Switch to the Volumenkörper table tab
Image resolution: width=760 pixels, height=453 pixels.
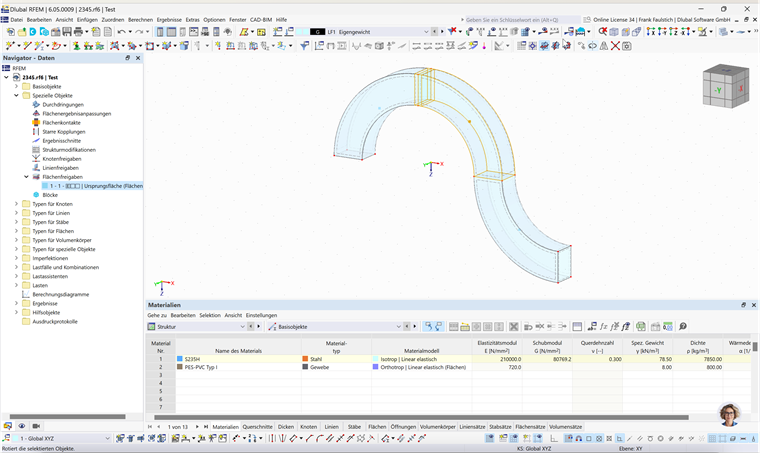[x=438, y=427]
